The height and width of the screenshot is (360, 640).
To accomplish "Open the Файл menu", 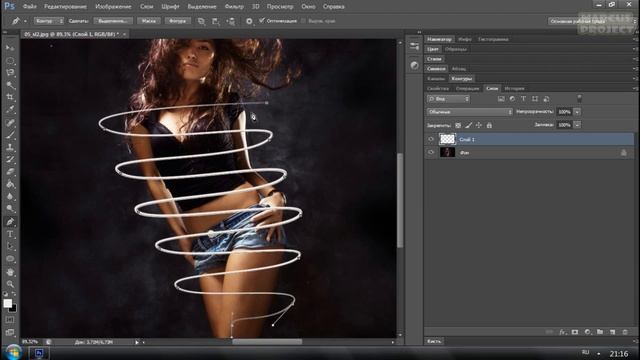I will pos(29,7).
